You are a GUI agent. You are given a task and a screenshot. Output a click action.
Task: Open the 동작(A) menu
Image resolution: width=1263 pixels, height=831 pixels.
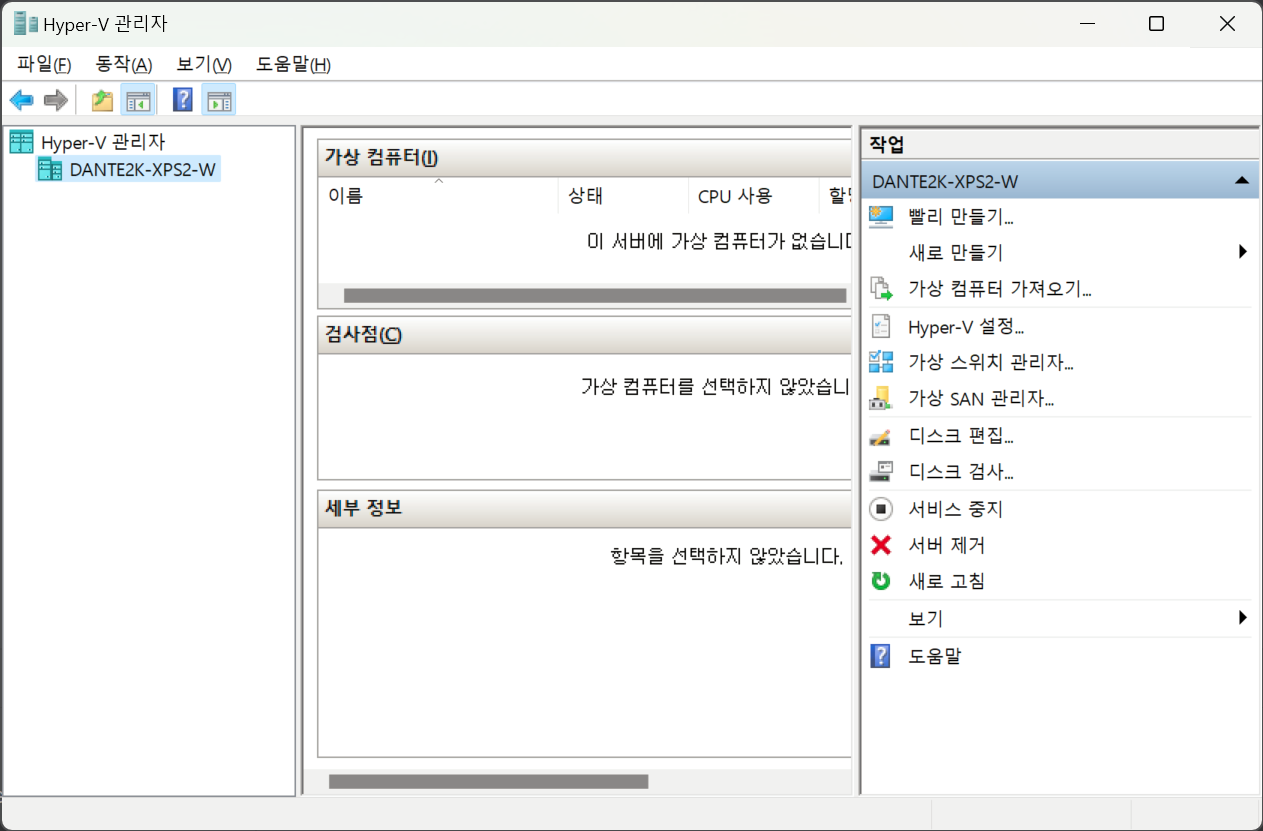coord(124,65)
